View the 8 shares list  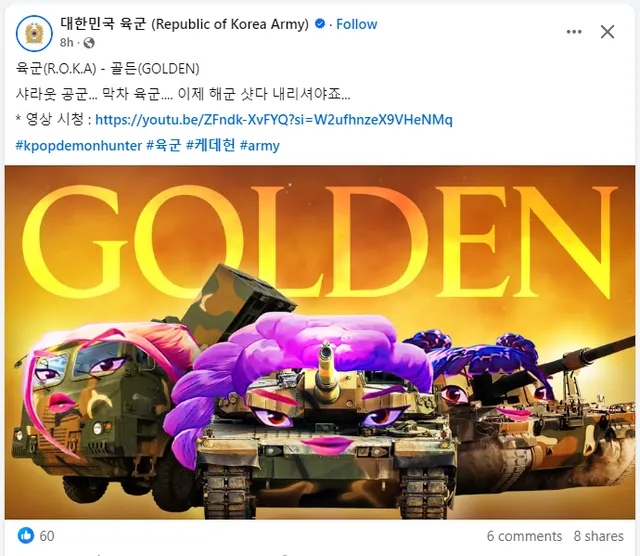click(598, 536)
